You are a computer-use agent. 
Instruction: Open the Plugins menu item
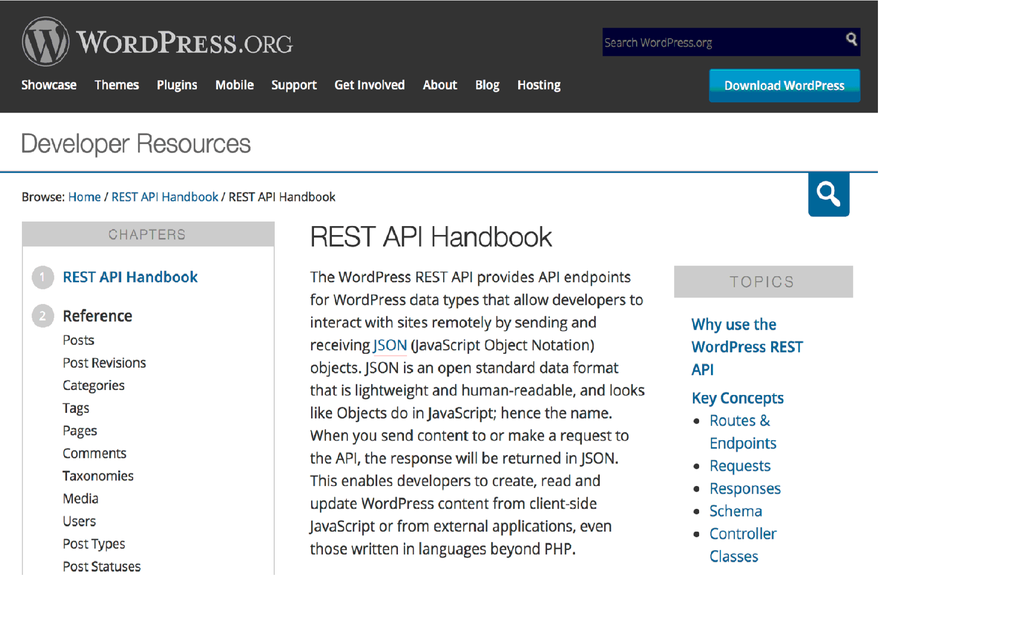pos(177,85)
